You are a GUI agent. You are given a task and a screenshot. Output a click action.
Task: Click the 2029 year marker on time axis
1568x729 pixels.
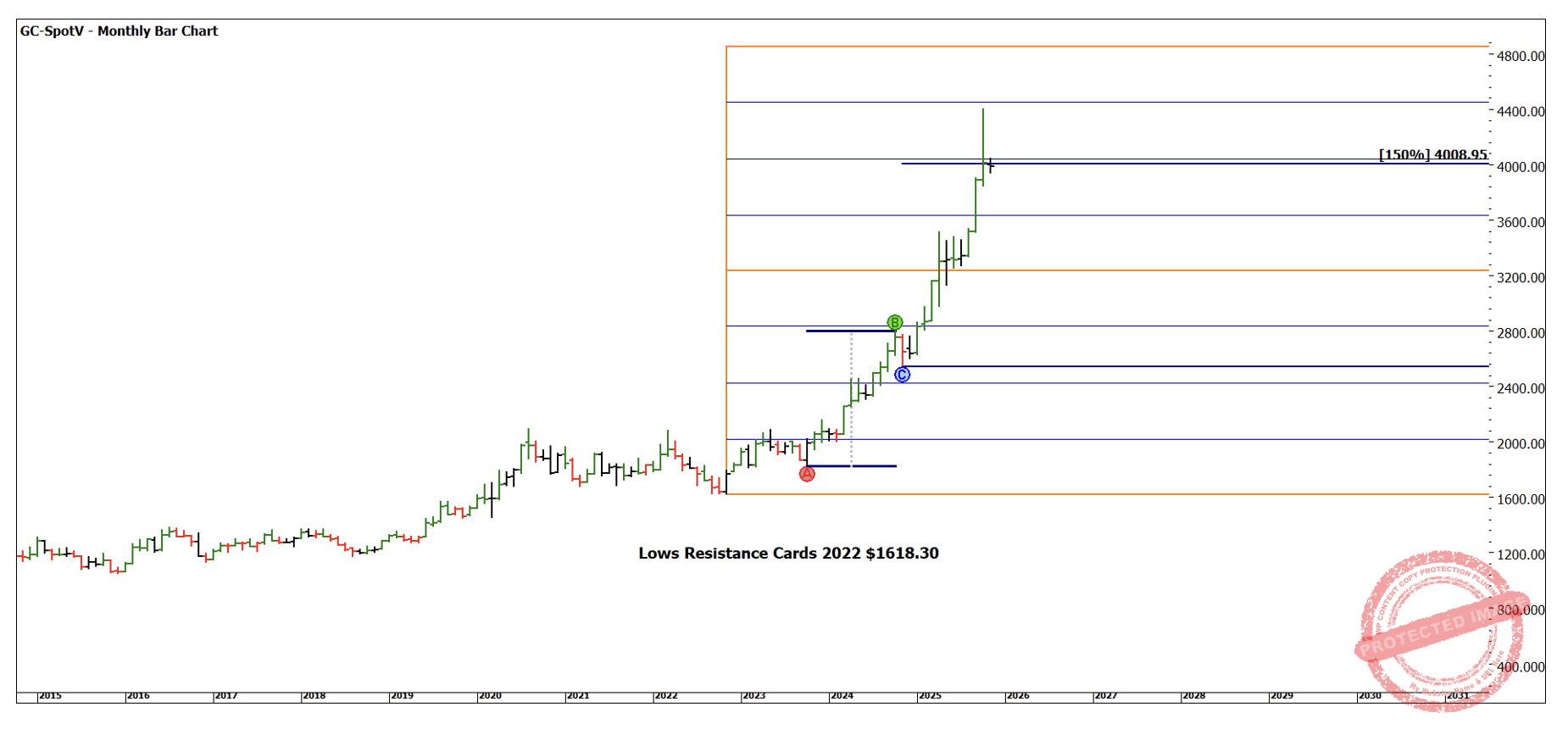point(1282,696)
